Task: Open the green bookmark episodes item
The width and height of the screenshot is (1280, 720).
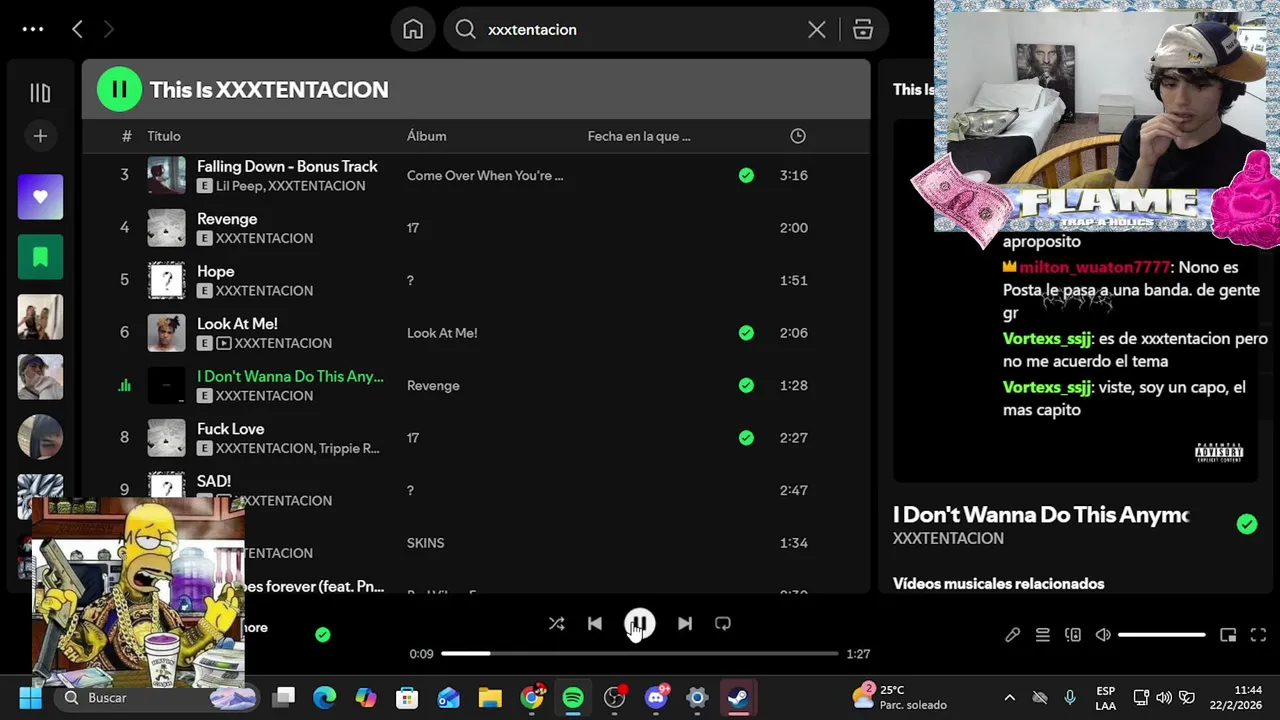Action: pyautogui.click(x=40, y=257)
